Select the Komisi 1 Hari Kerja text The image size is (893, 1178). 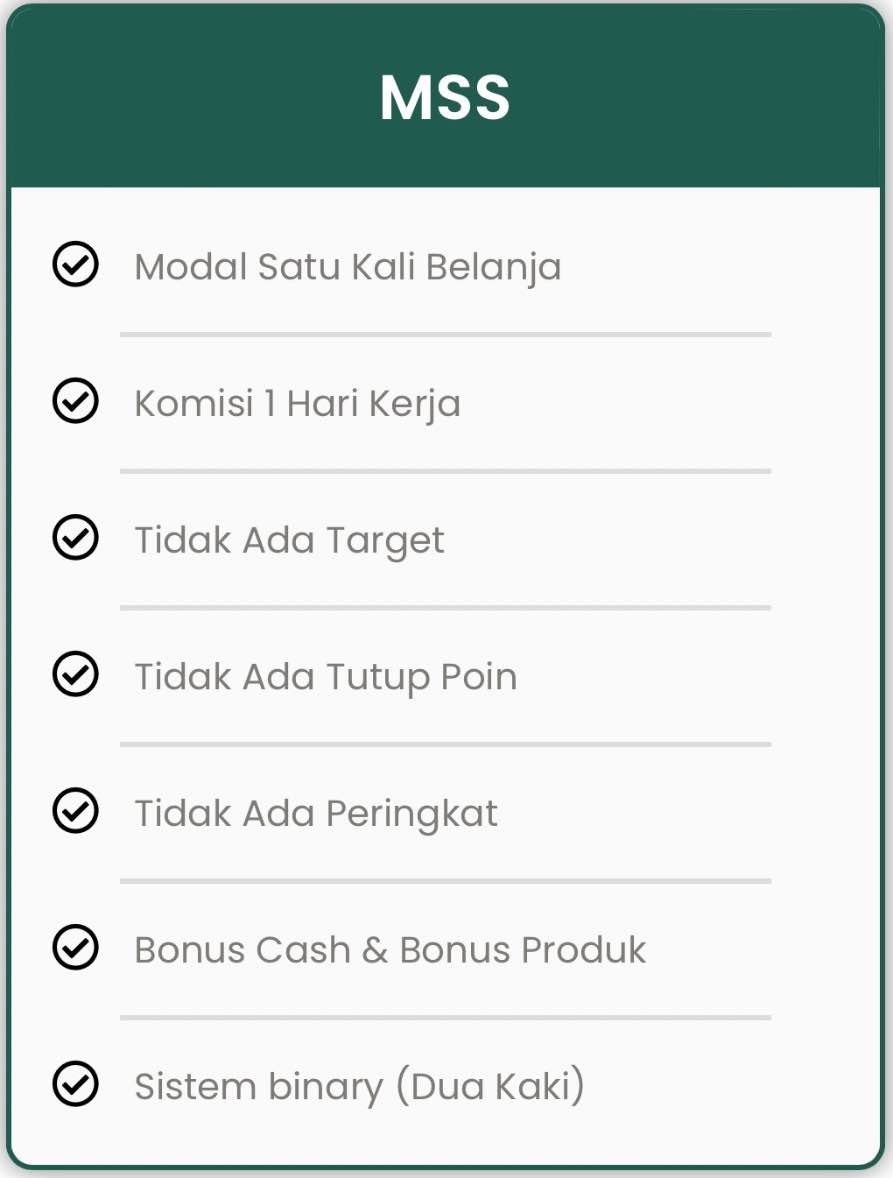tap(297, 404)
